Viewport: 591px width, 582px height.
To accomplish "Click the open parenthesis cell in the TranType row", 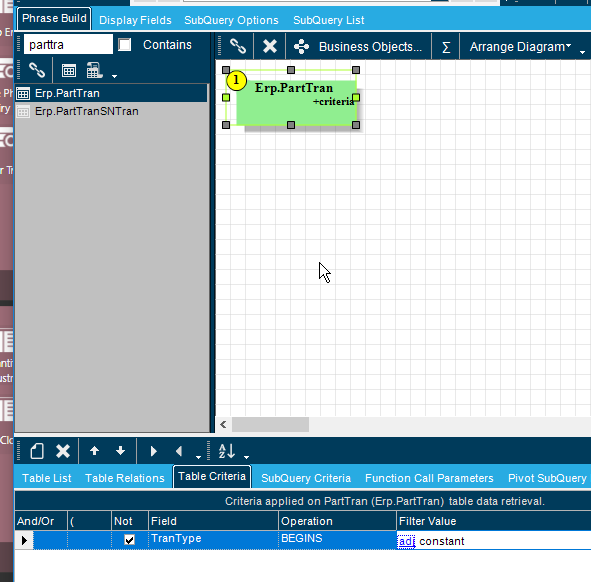I will (89, 540).
